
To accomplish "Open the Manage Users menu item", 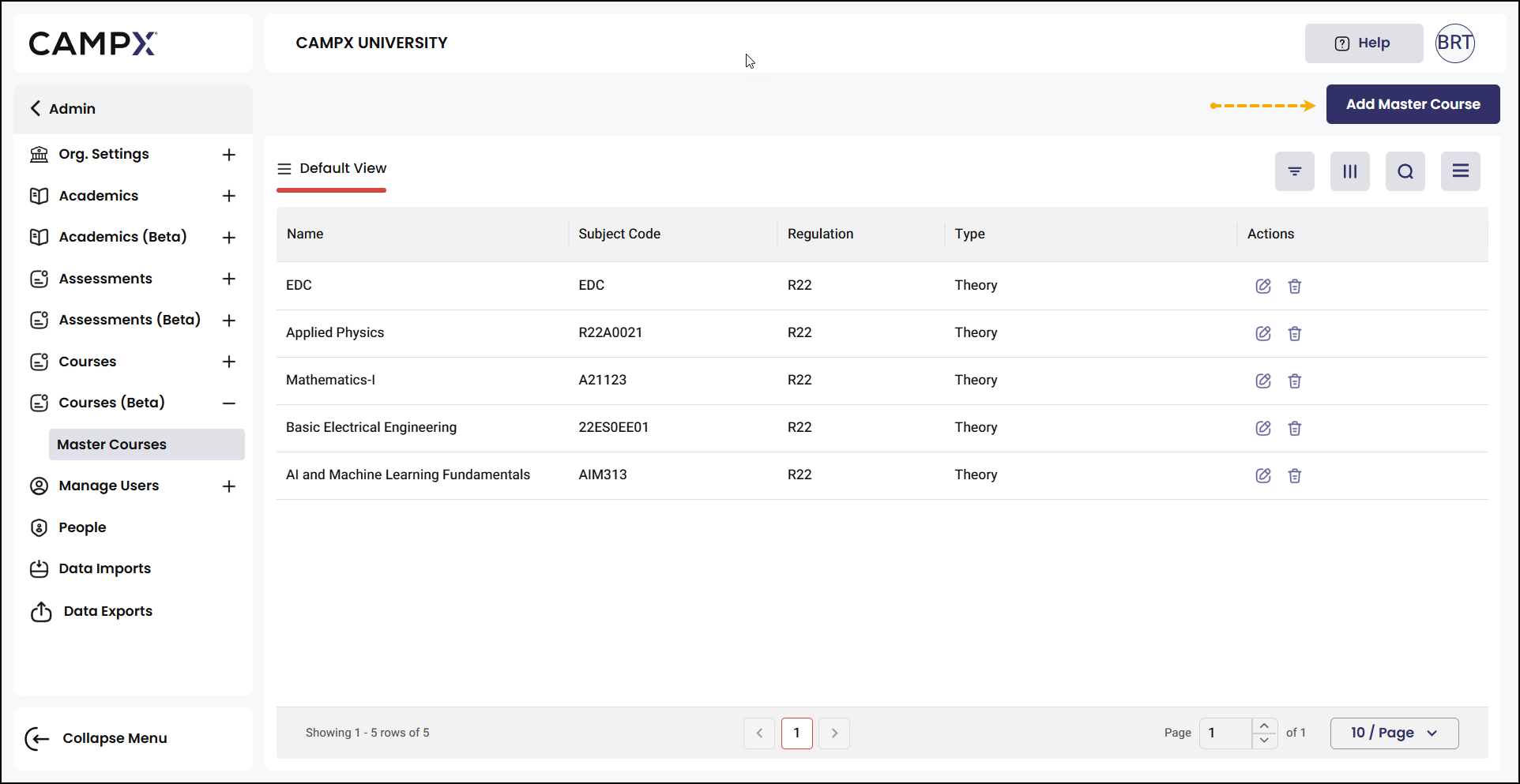I will click(x=109, y=486).
